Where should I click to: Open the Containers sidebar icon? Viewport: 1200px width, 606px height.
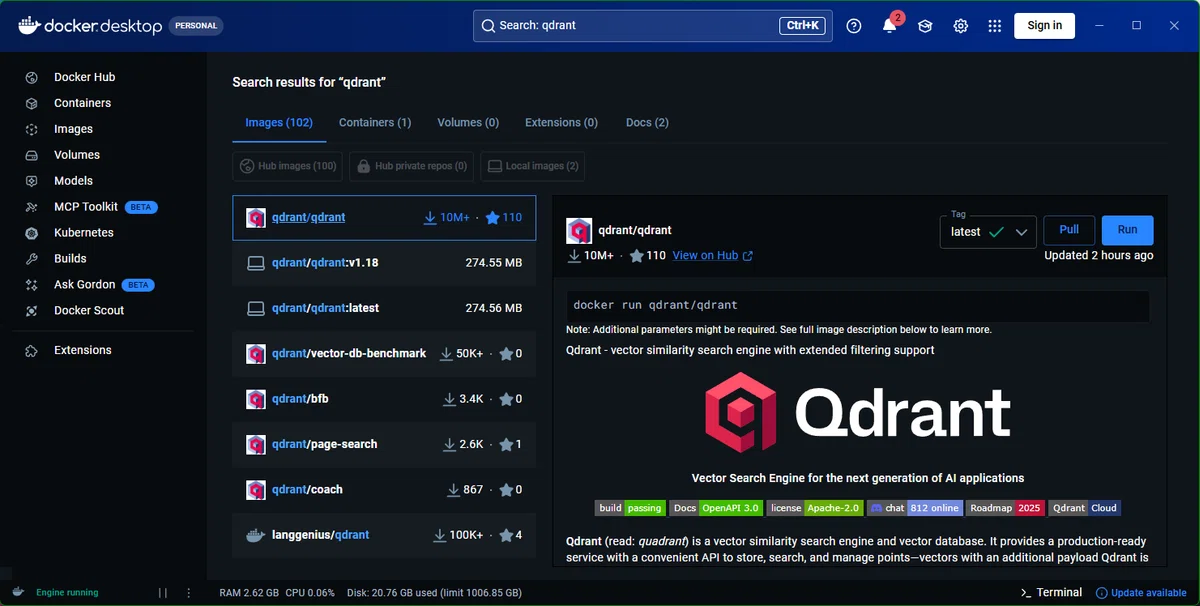[32, 103]
